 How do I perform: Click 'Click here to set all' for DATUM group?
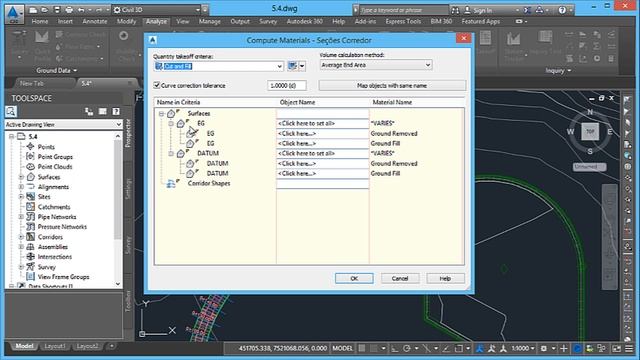(x=322, y=153)
